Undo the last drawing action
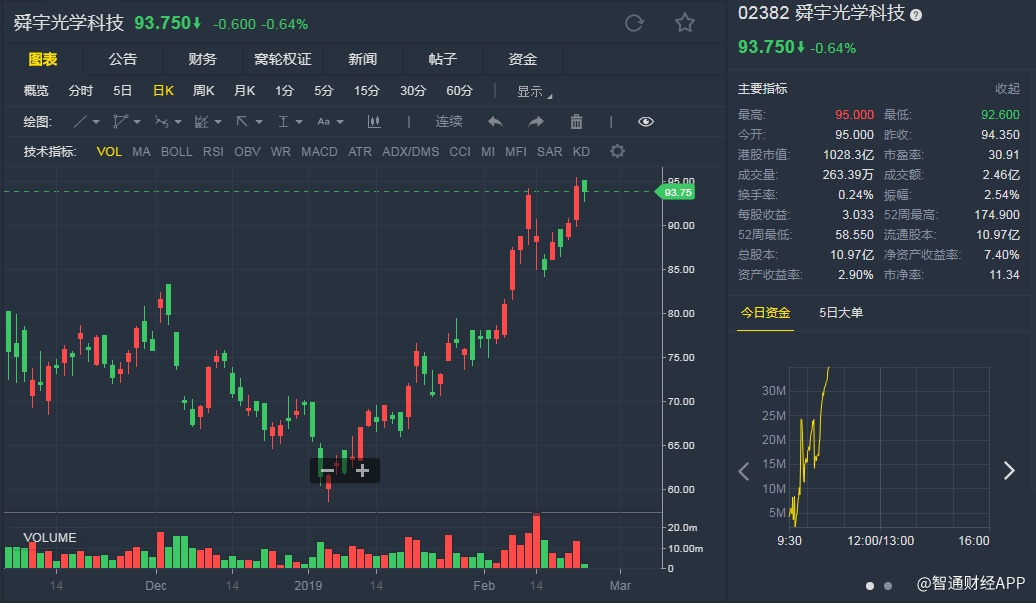 [x=495, y=122]
